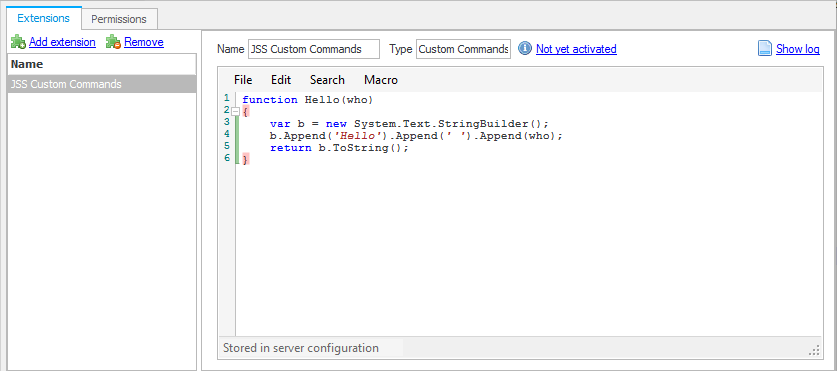This screenshot has width=837, height=371.
Task: Click the Type Custom Commands field
Action: click(463, 49)
